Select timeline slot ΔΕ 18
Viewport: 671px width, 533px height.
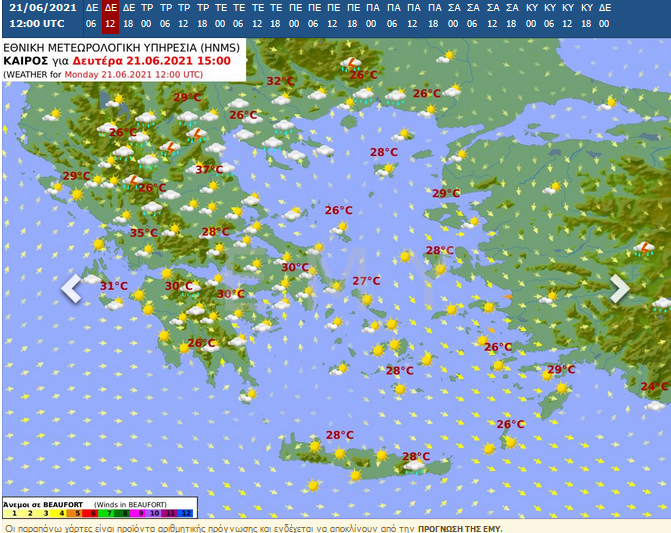point(128,16)
